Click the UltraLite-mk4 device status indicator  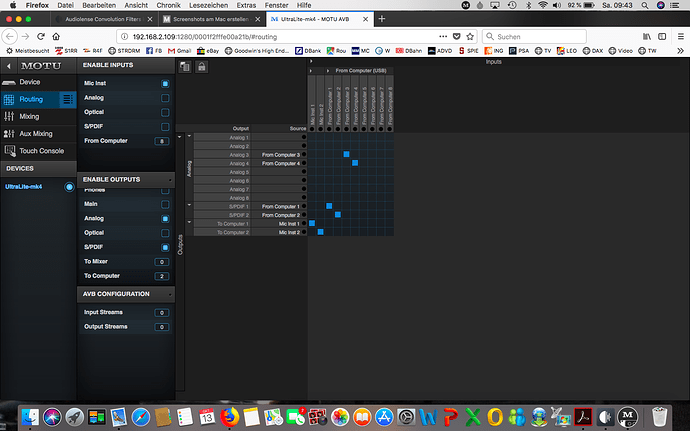tap(69, 187)
